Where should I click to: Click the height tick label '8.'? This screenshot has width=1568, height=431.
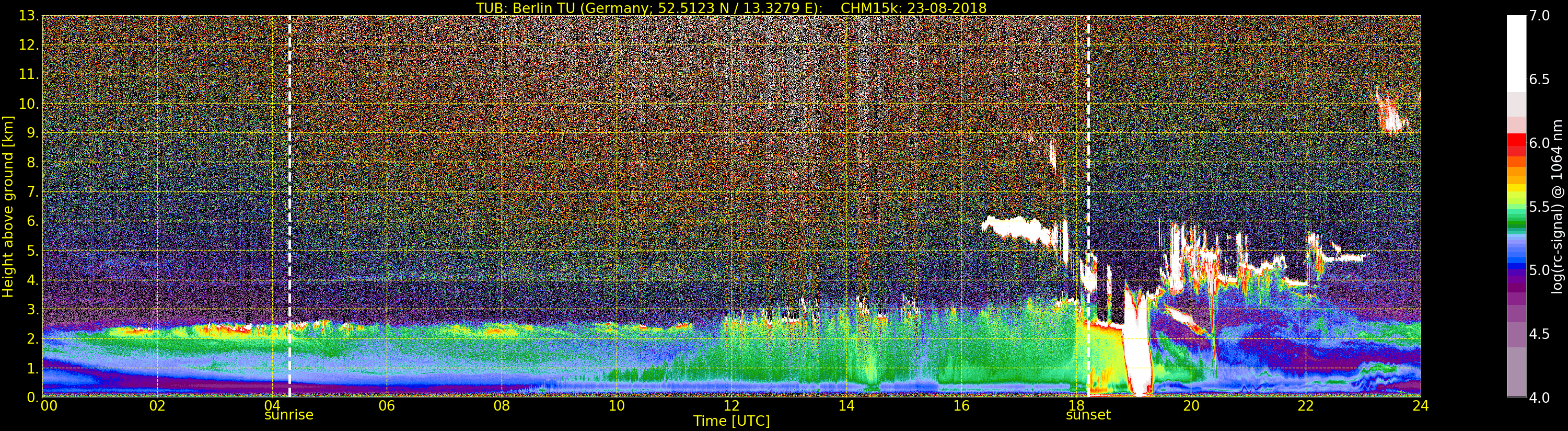(32, 163)
